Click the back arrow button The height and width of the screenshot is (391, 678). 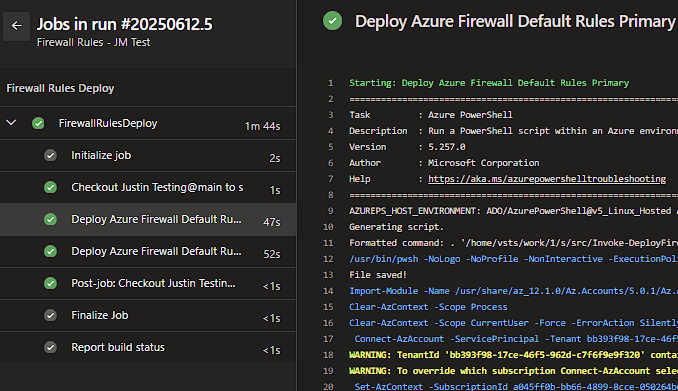pos(16,26)
